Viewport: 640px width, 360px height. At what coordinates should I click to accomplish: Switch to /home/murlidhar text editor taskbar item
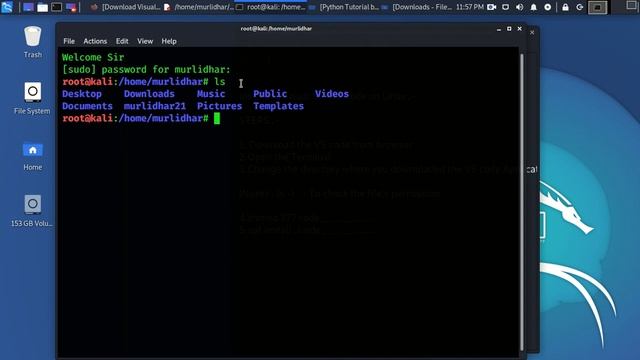(199, 7)
